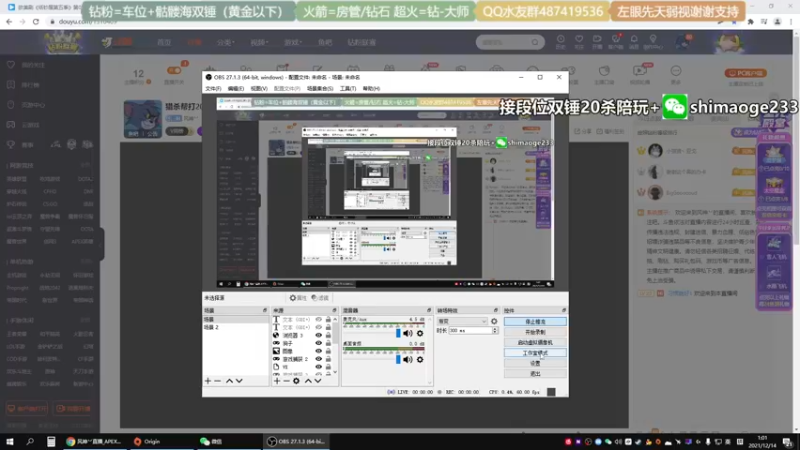Open the 帮助(H) menu in OBS
800x450 pixels.
[x=371, y=89]
